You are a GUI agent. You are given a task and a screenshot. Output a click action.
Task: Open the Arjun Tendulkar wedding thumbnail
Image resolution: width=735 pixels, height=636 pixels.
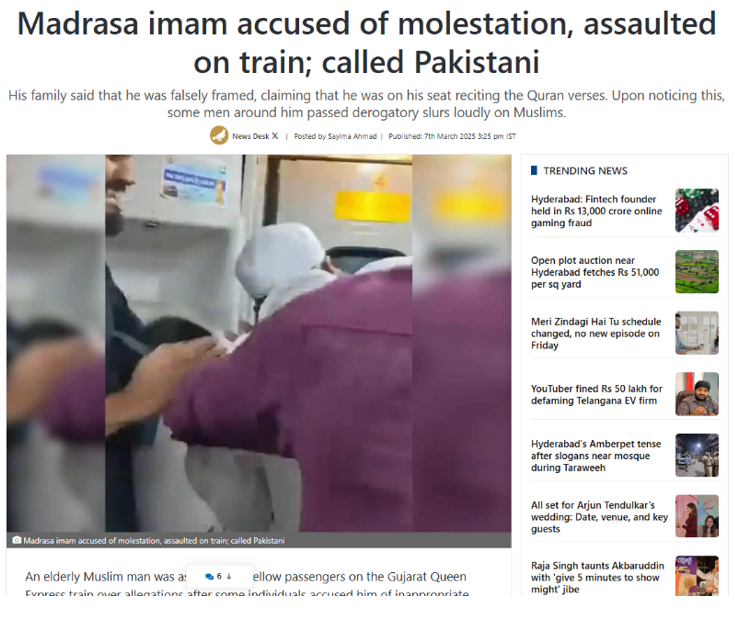tap(697, 516)
